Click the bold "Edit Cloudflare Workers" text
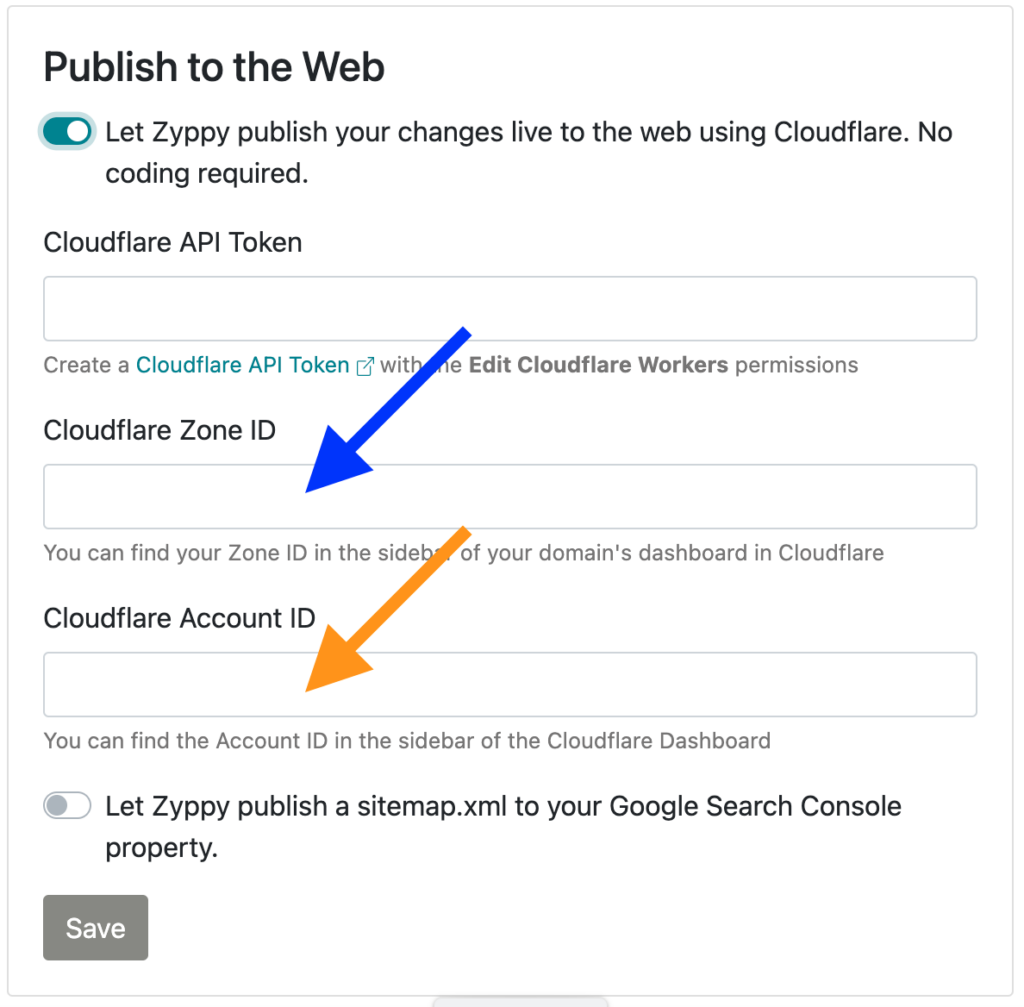The image size is (1024, 1007). [598, 365]
